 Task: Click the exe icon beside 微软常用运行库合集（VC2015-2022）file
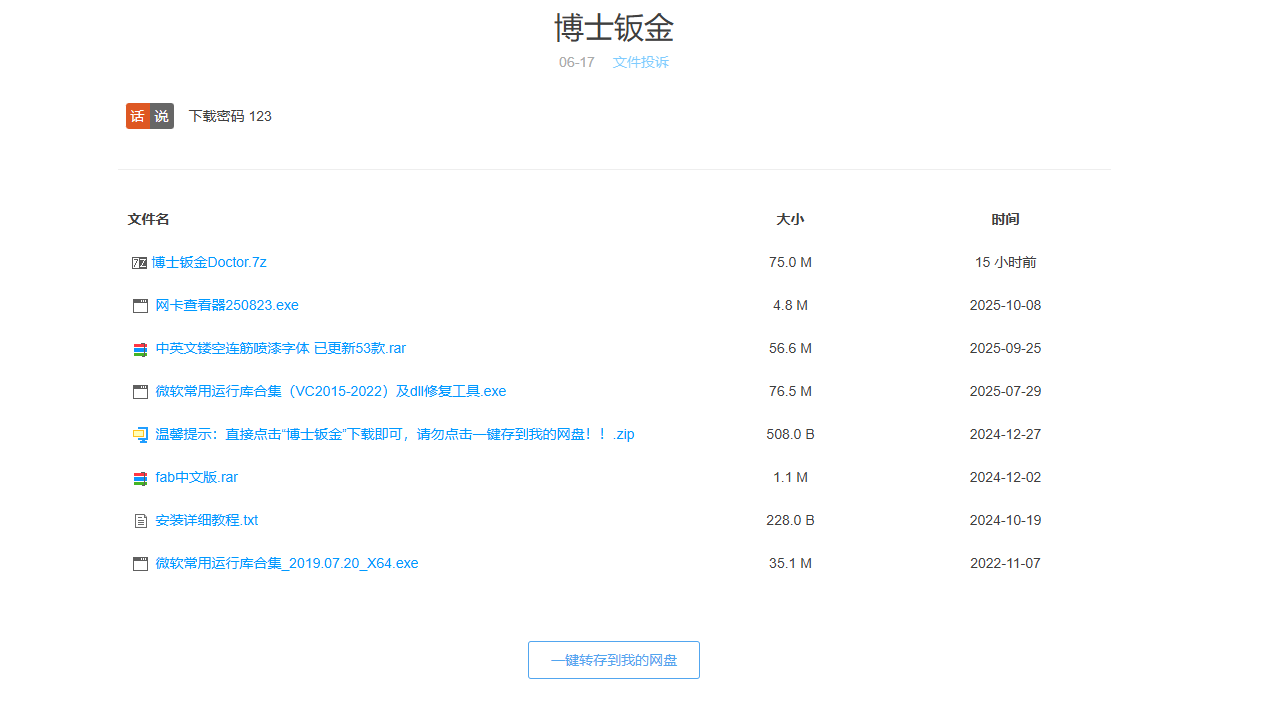[x=140, y=391]
